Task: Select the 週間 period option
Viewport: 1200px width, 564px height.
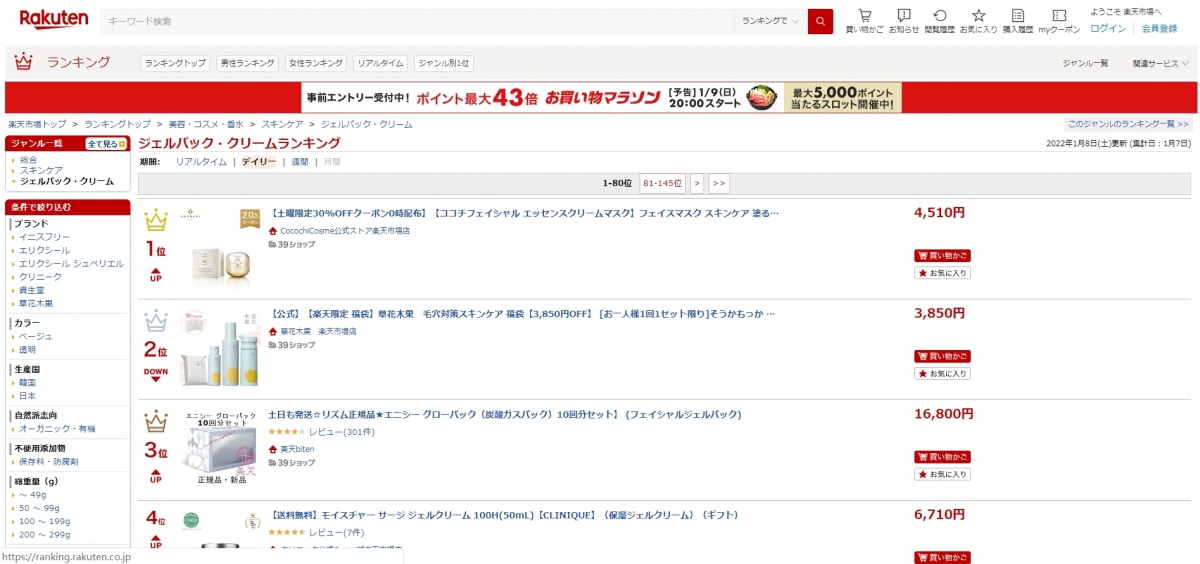Action: (x=300, y=162)
